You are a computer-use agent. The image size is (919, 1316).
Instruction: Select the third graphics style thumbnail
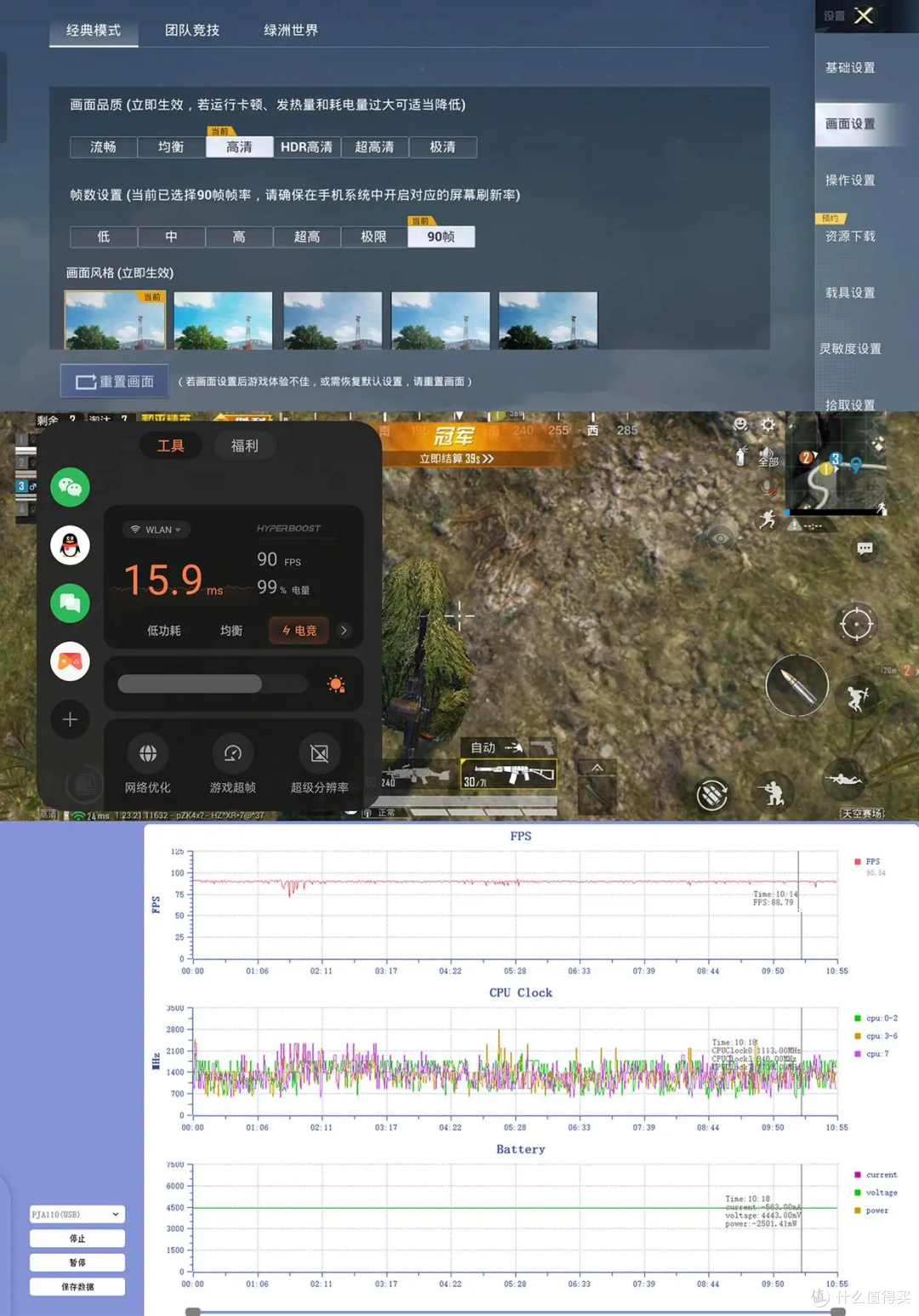[x=333, y=320]
